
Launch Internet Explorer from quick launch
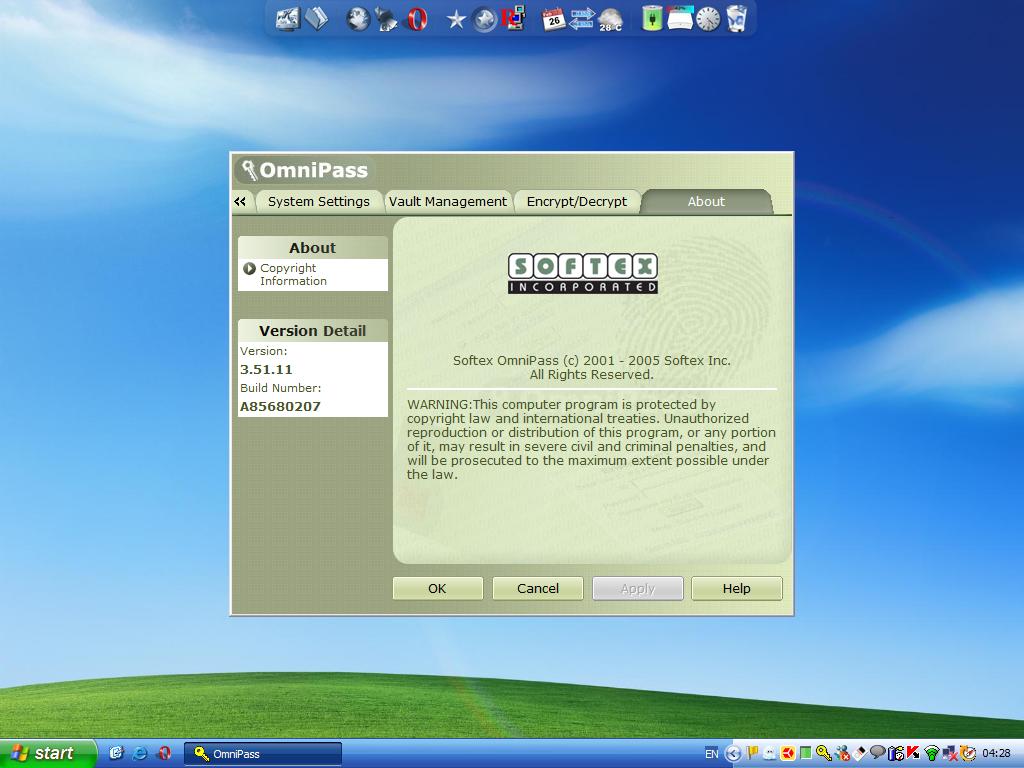click(x=140, y=754)
